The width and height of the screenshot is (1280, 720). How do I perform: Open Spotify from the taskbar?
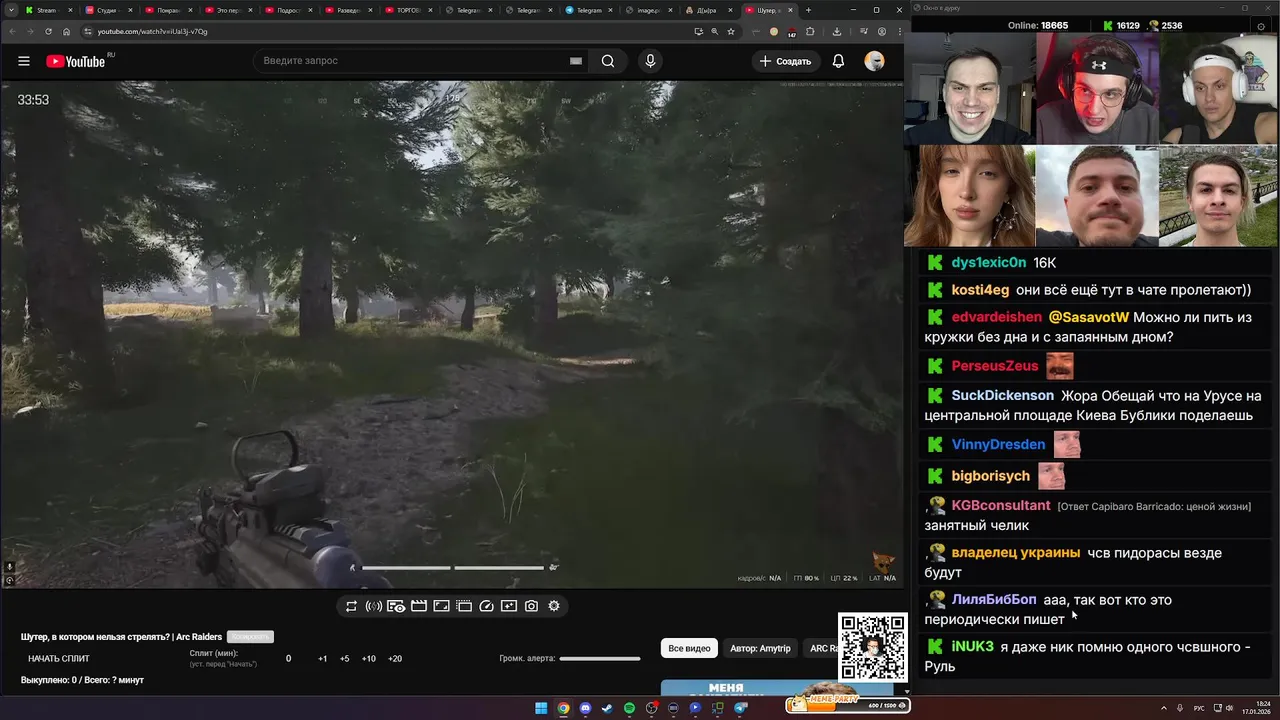click(x=629, y=708)
